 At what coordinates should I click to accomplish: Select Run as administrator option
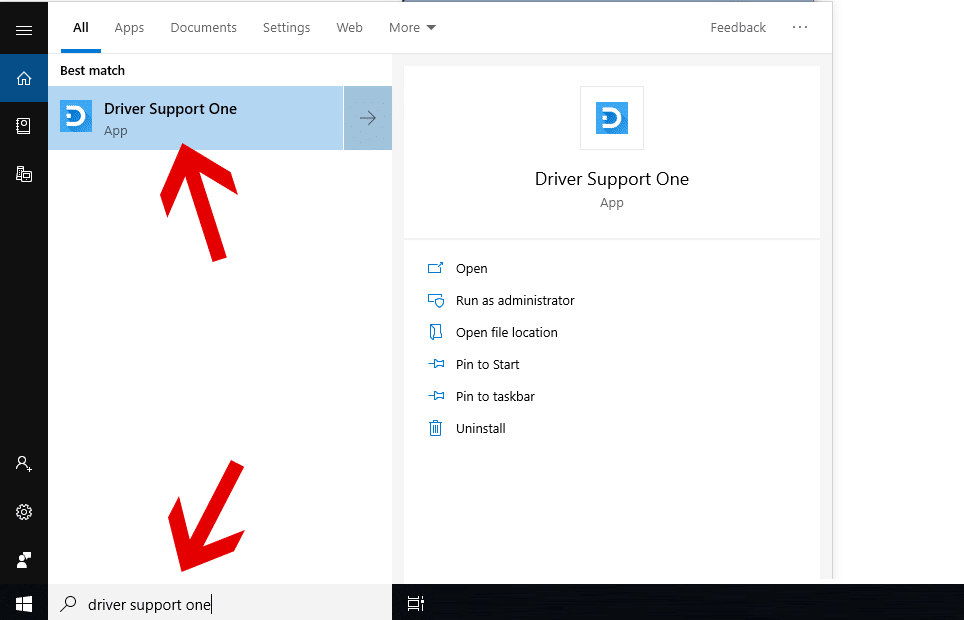click(514, 300)
